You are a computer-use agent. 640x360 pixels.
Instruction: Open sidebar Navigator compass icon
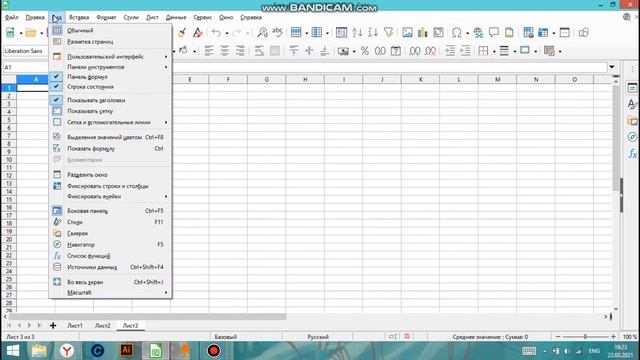[x=632, y=137]
